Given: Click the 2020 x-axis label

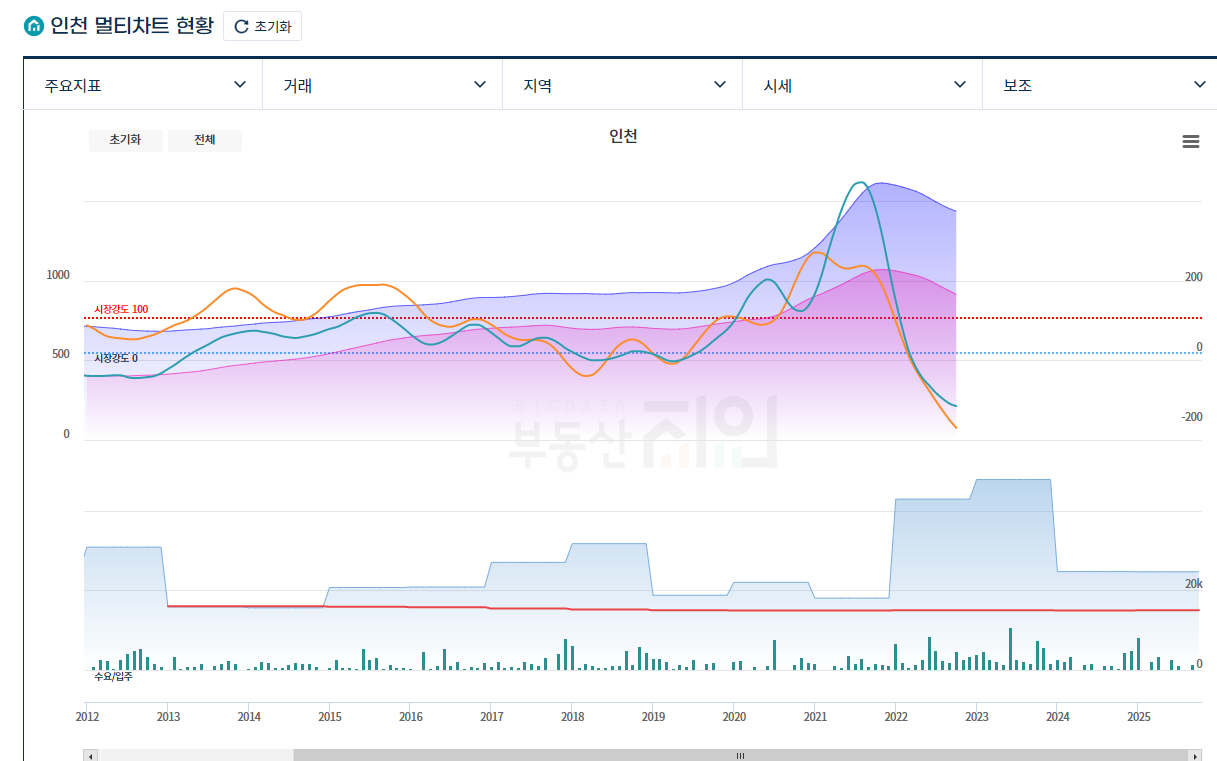Looking at the screenshot, I should (734, 717).
